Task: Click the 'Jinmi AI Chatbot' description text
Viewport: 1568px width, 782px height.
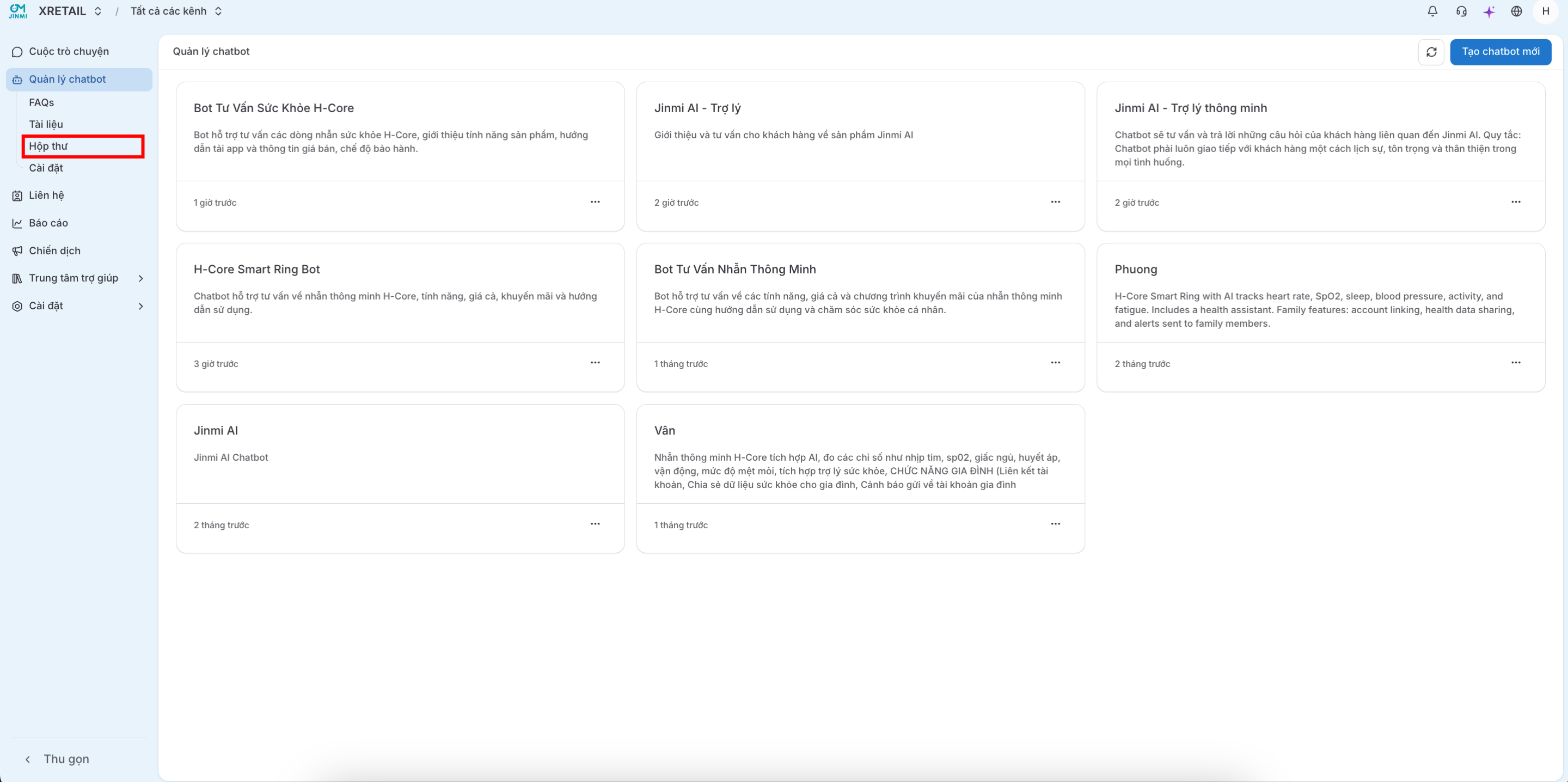Action: [x=231, y=457]
